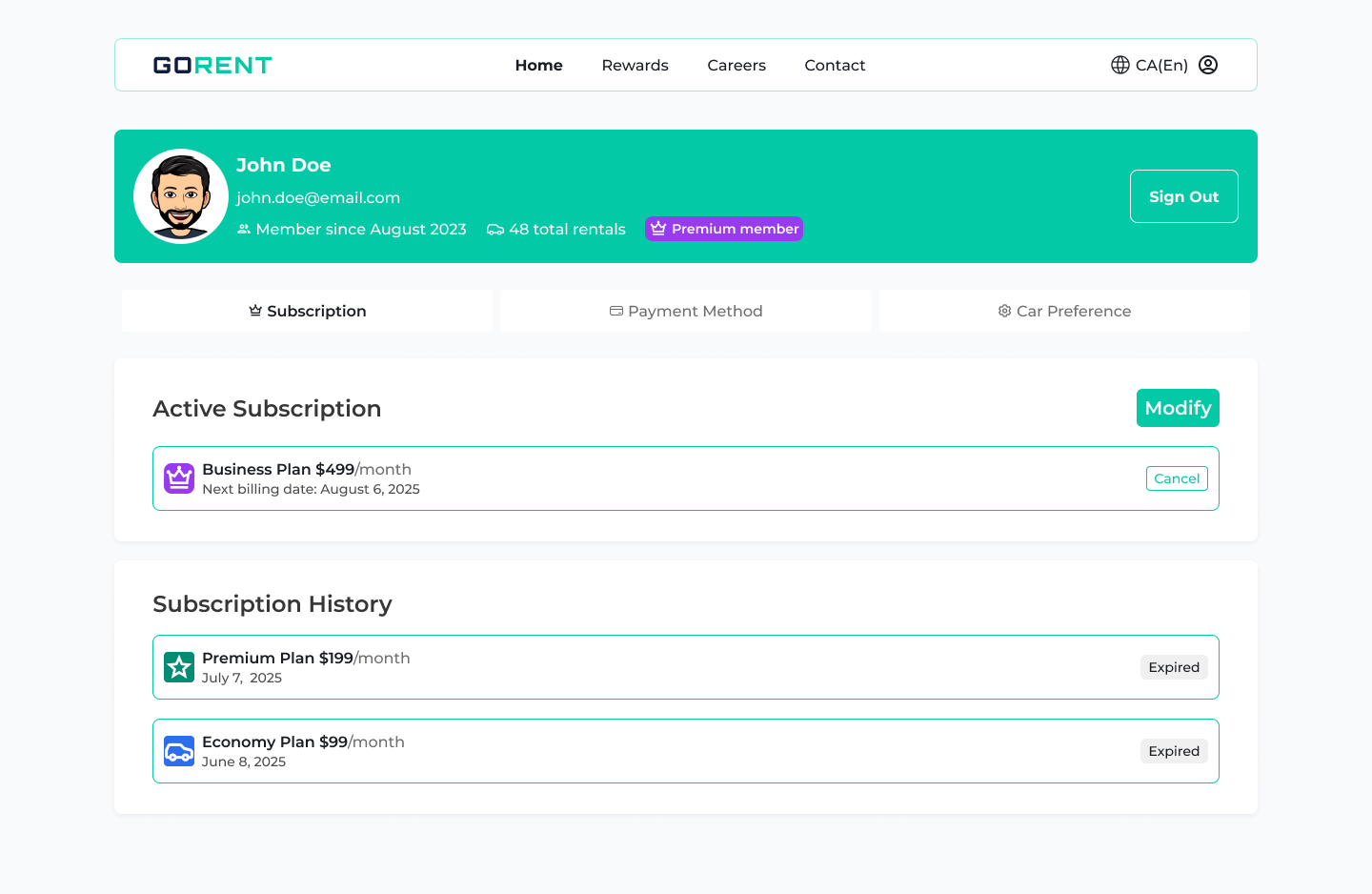Cancel the Business Plan subscription
The height and width of the screenshot is (894, 1372).
coord(1177,478)
